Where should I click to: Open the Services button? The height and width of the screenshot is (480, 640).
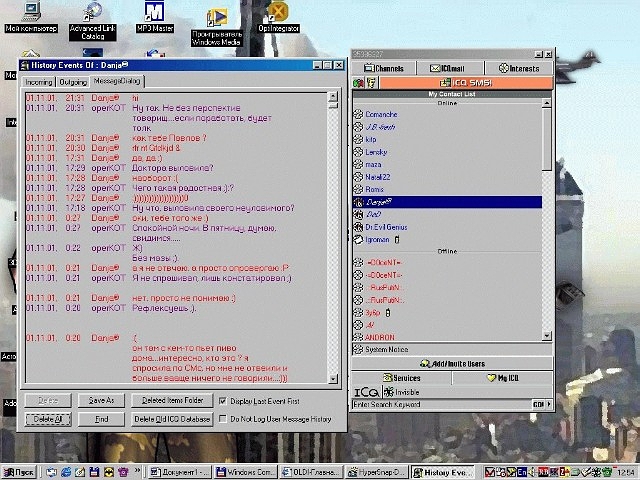click(x=402, y=378)
